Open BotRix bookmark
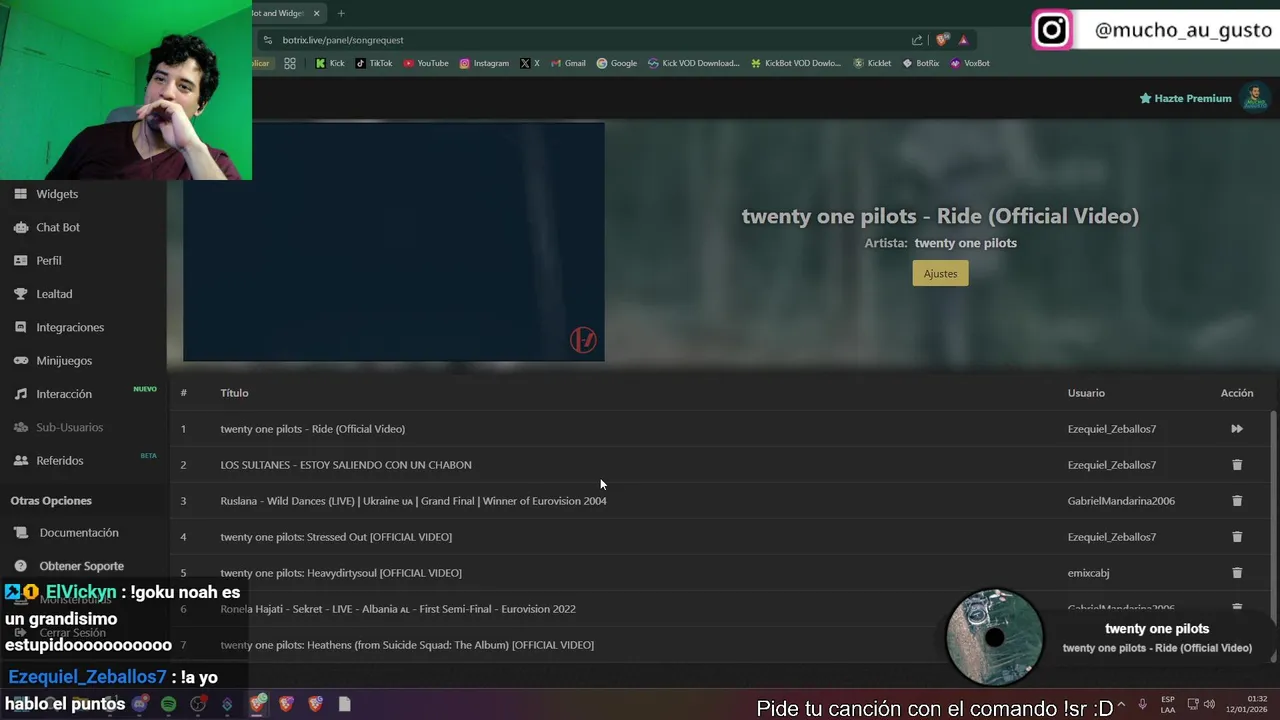 tap(921, 63)
